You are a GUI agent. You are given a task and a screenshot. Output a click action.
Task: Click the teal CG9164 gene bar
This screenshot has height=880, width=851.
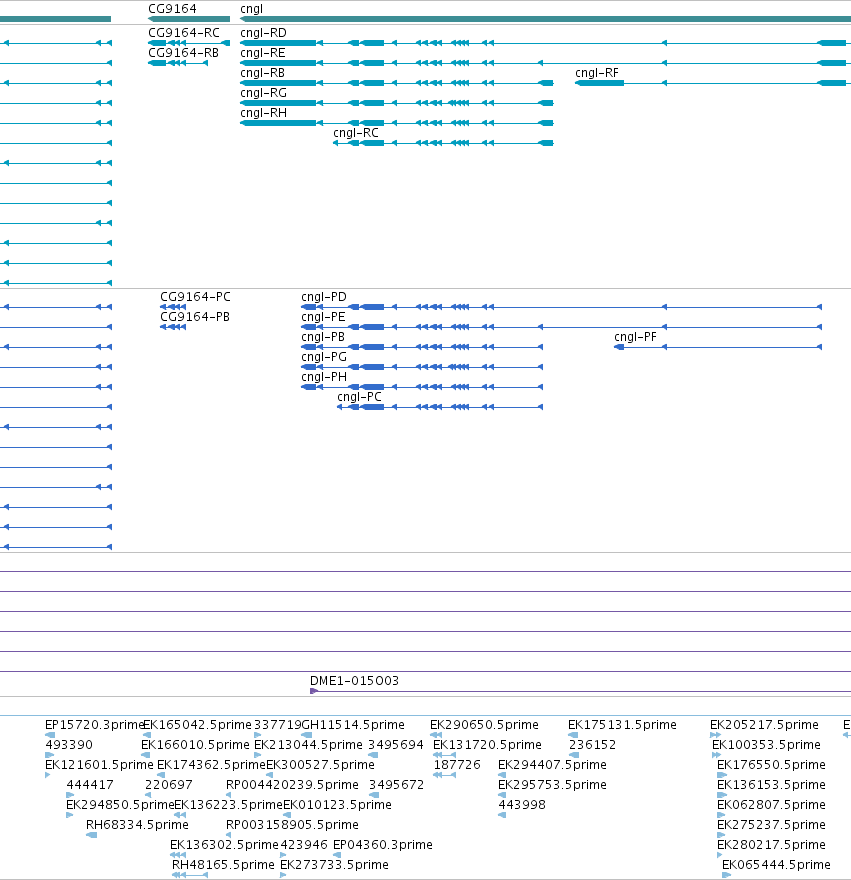point(189,19)
